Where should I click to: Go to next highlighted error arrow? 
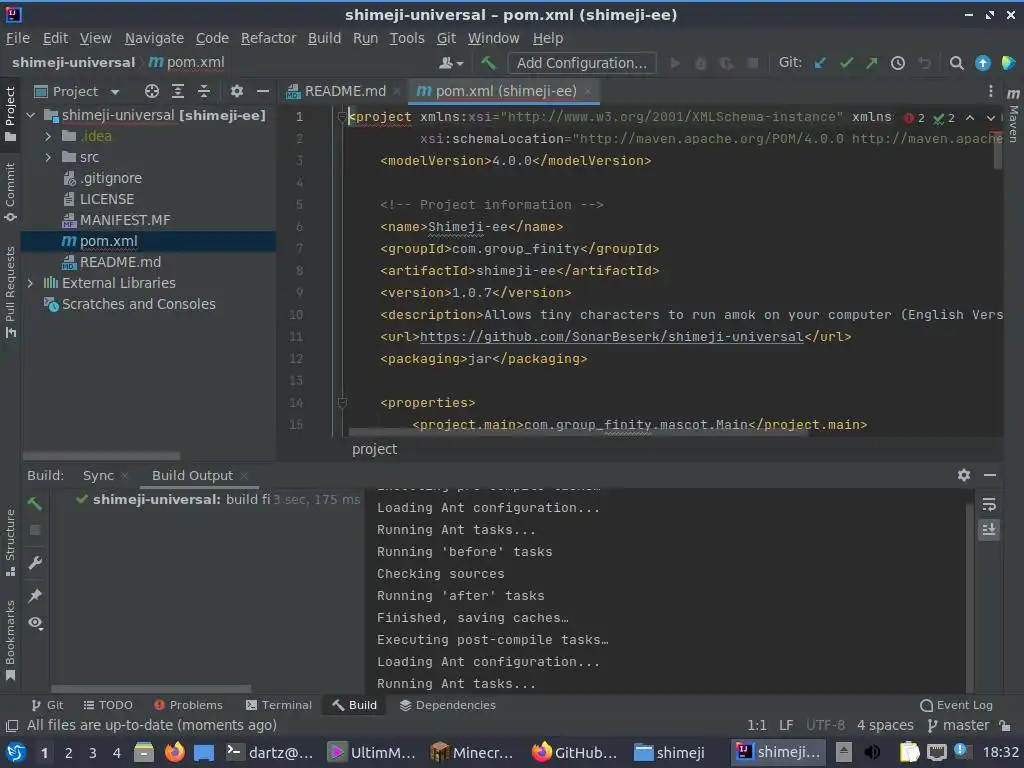991,118
